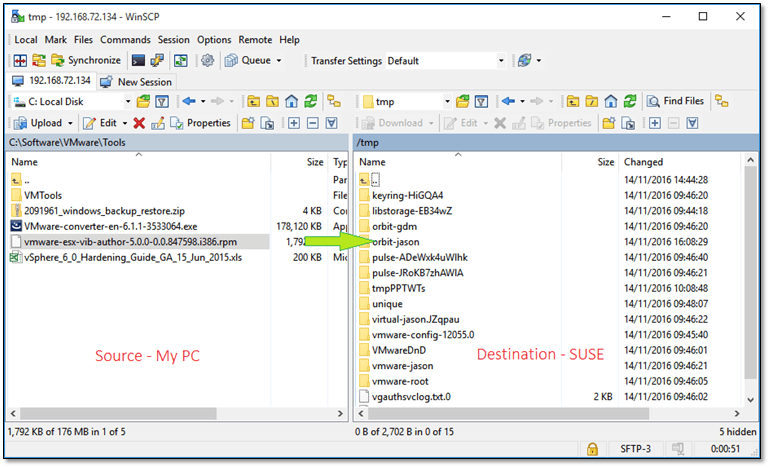Viewport: 770px width, 468px height.
Task: Click SFTP-3 protocol status indicator
Action: point(635,449)
